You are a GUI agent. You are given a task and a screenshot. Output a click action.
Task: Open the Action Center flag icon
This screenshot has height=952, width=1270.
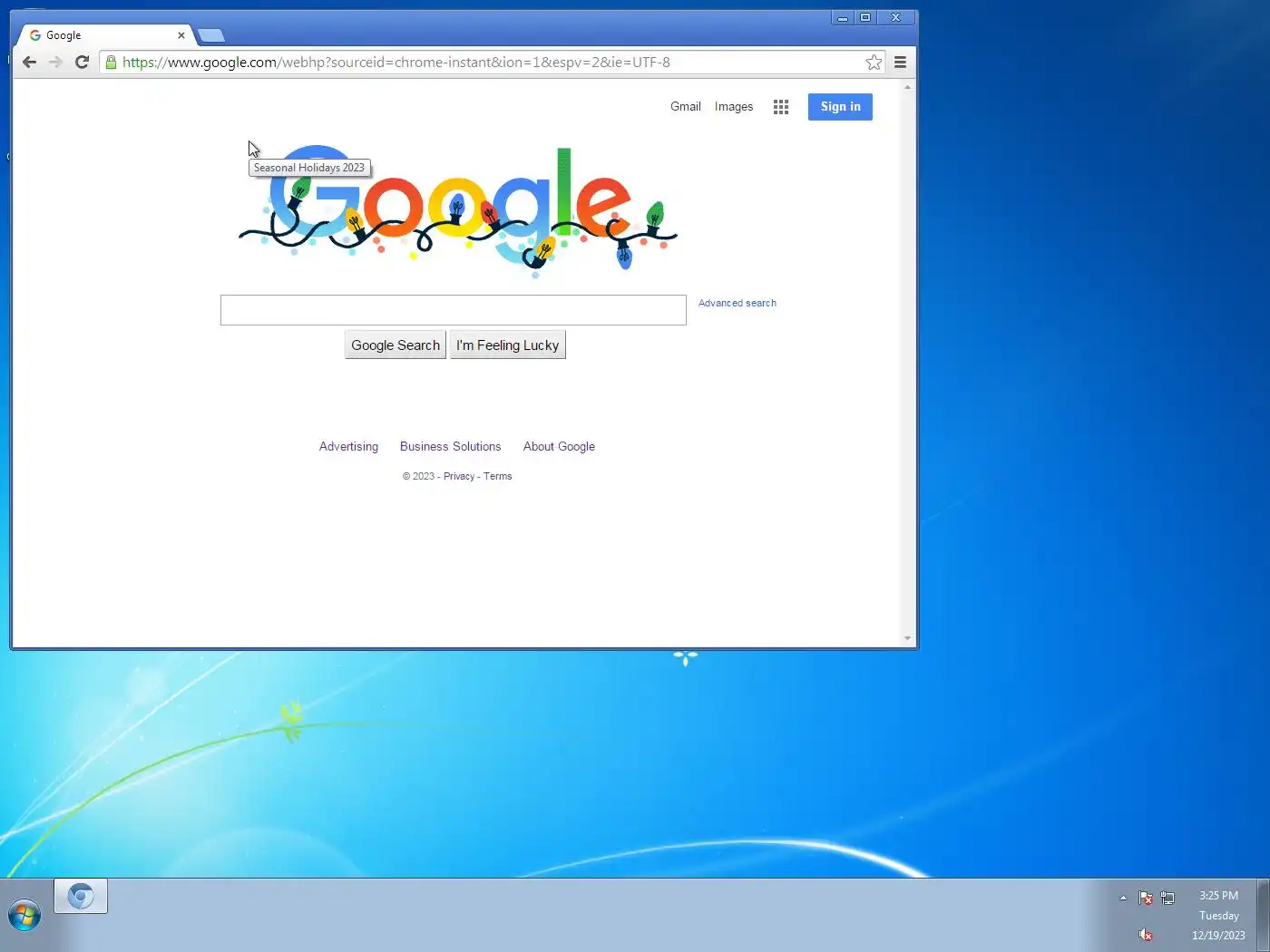pos(1146,898)
